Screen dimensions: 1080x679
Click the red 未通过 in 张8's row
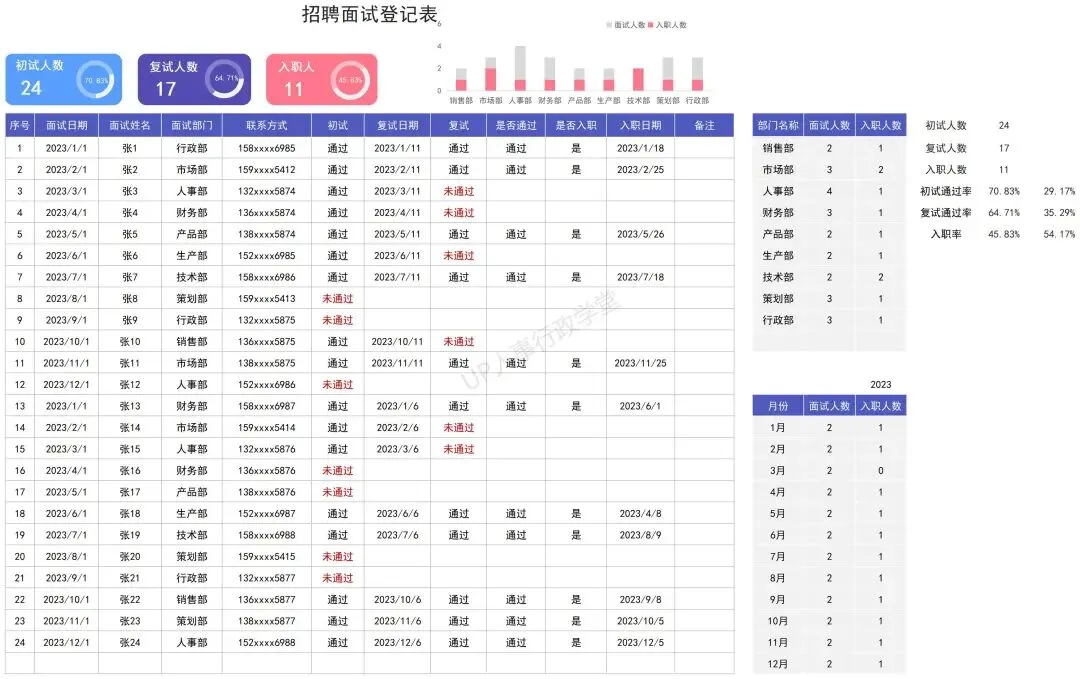(x=338, y=298)
